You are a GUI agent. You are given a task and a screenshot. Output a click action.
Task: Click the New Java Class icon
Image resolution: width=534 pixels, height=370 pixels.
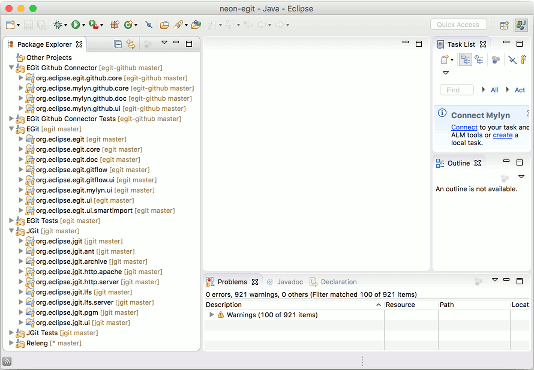pyautogui.click(x=128, y=25)
